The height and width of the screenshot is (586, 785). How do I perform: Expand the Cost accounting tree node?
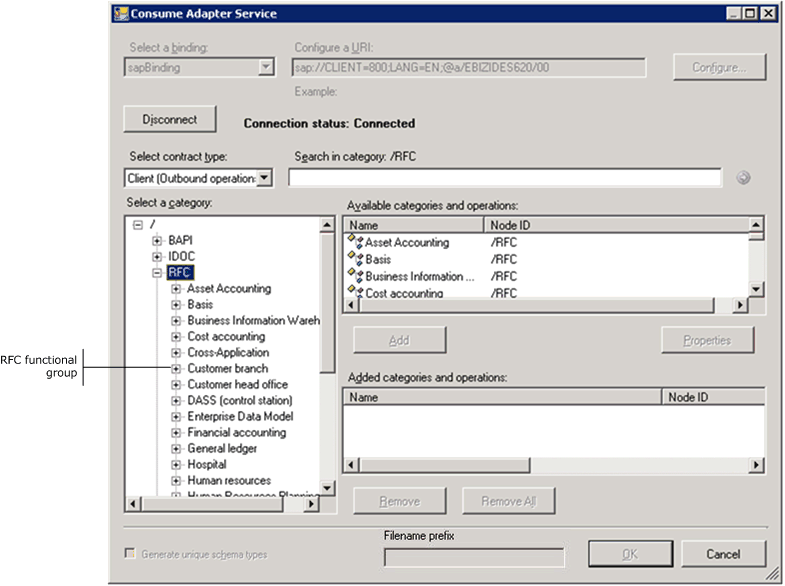[x=176, y=337]
